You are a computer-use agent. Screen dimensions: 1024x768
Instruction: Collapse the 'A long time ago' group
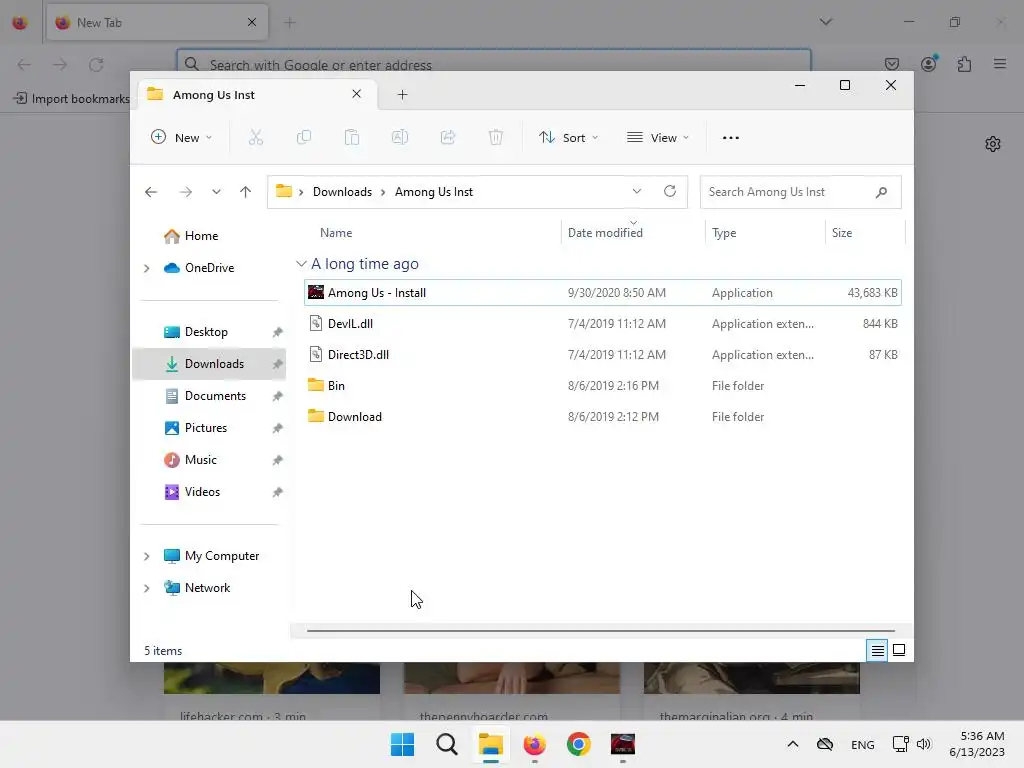pyautogui.click(x=301, y=264)
